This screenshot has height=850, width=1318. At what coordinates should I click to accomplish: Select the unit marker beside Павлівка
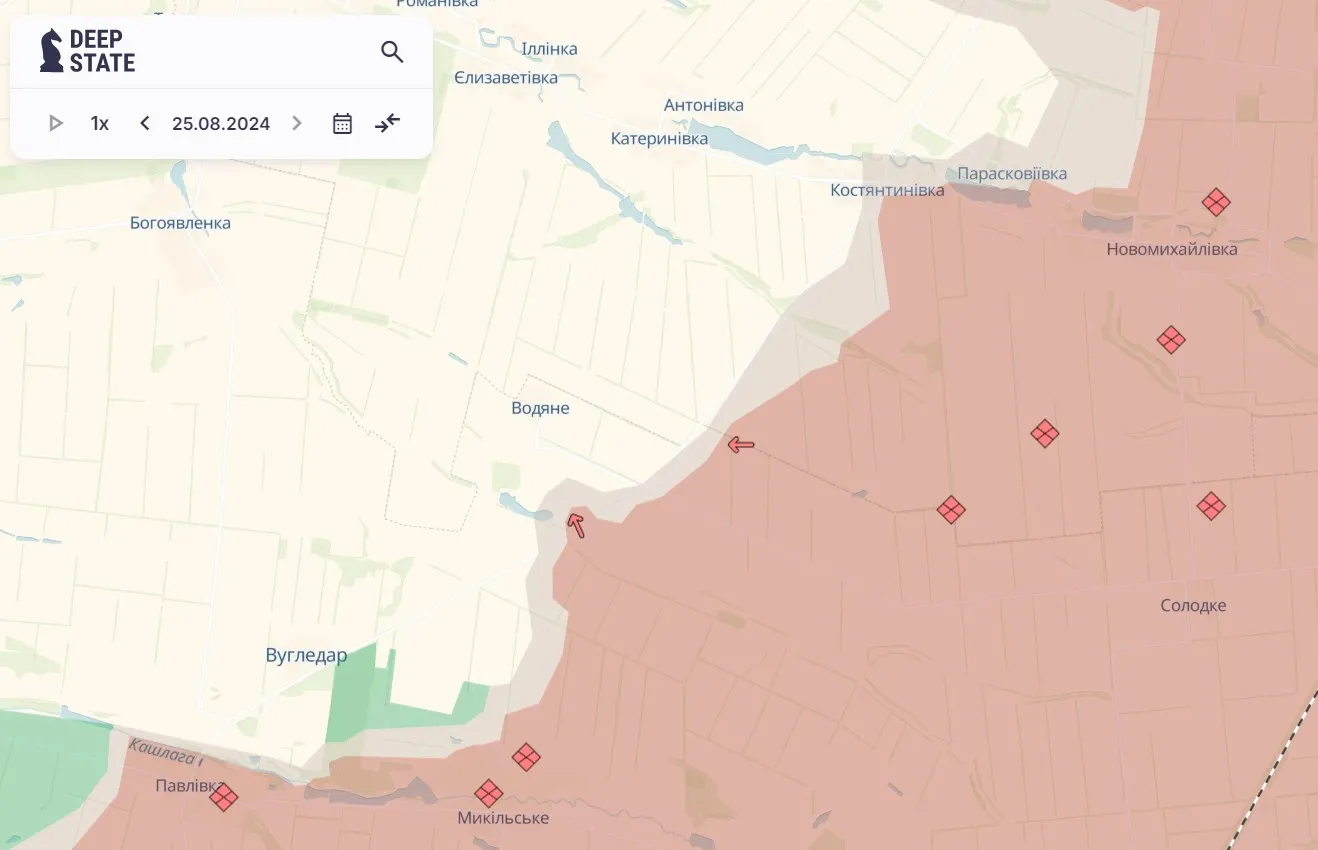click(224, 797)
